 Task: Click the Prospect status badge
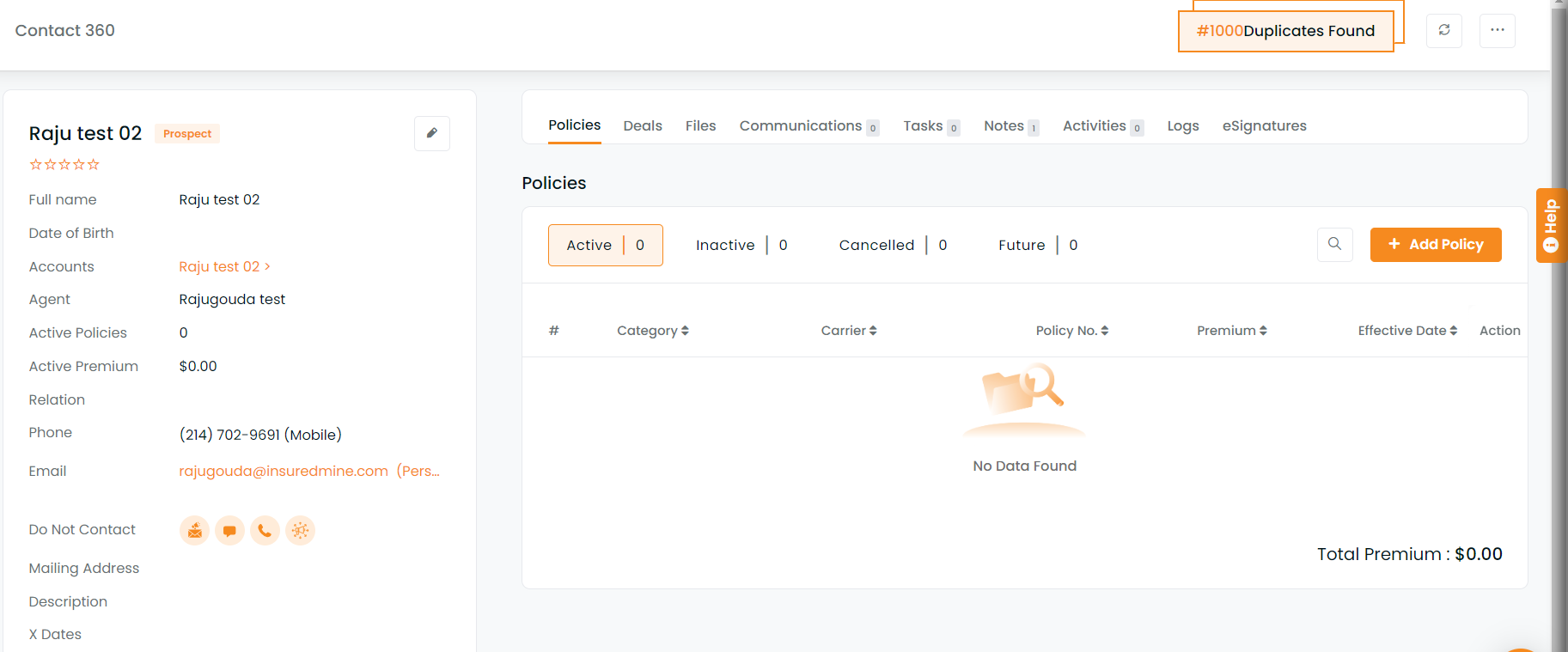(187, 133)
